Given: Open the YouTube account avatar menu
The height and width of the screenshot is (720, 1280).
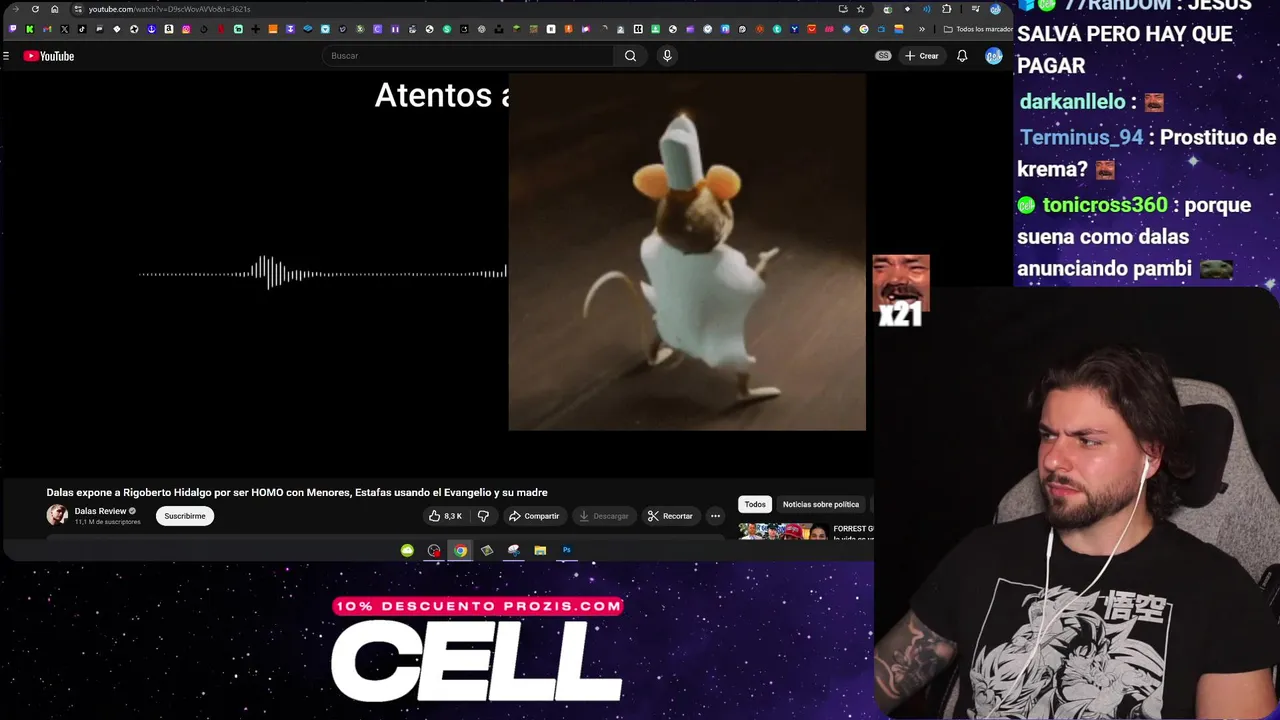Looking at the screenshot, I should (993, 56).
